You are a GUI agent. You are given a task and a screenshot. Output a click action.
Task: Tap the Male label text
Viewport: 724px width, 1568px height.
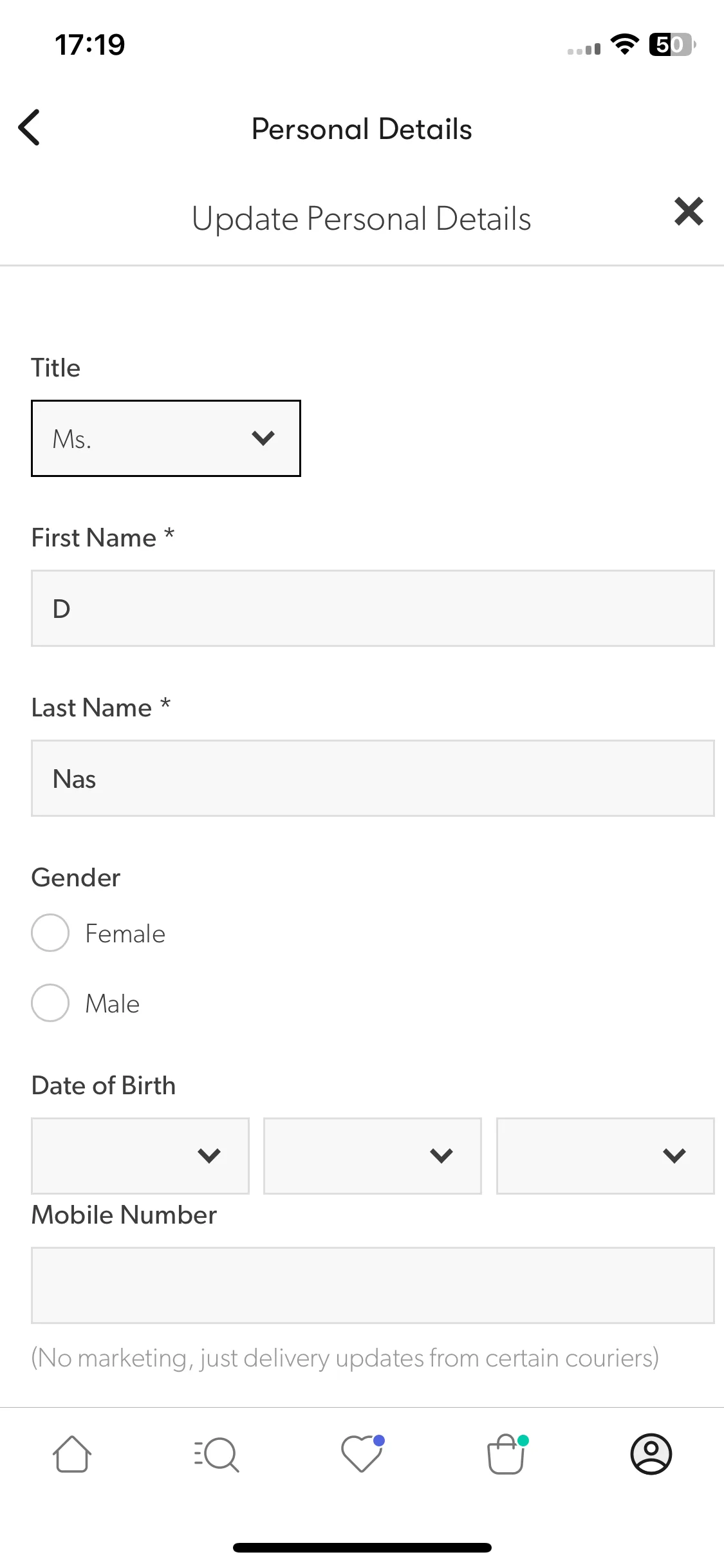click(113, 1004)
